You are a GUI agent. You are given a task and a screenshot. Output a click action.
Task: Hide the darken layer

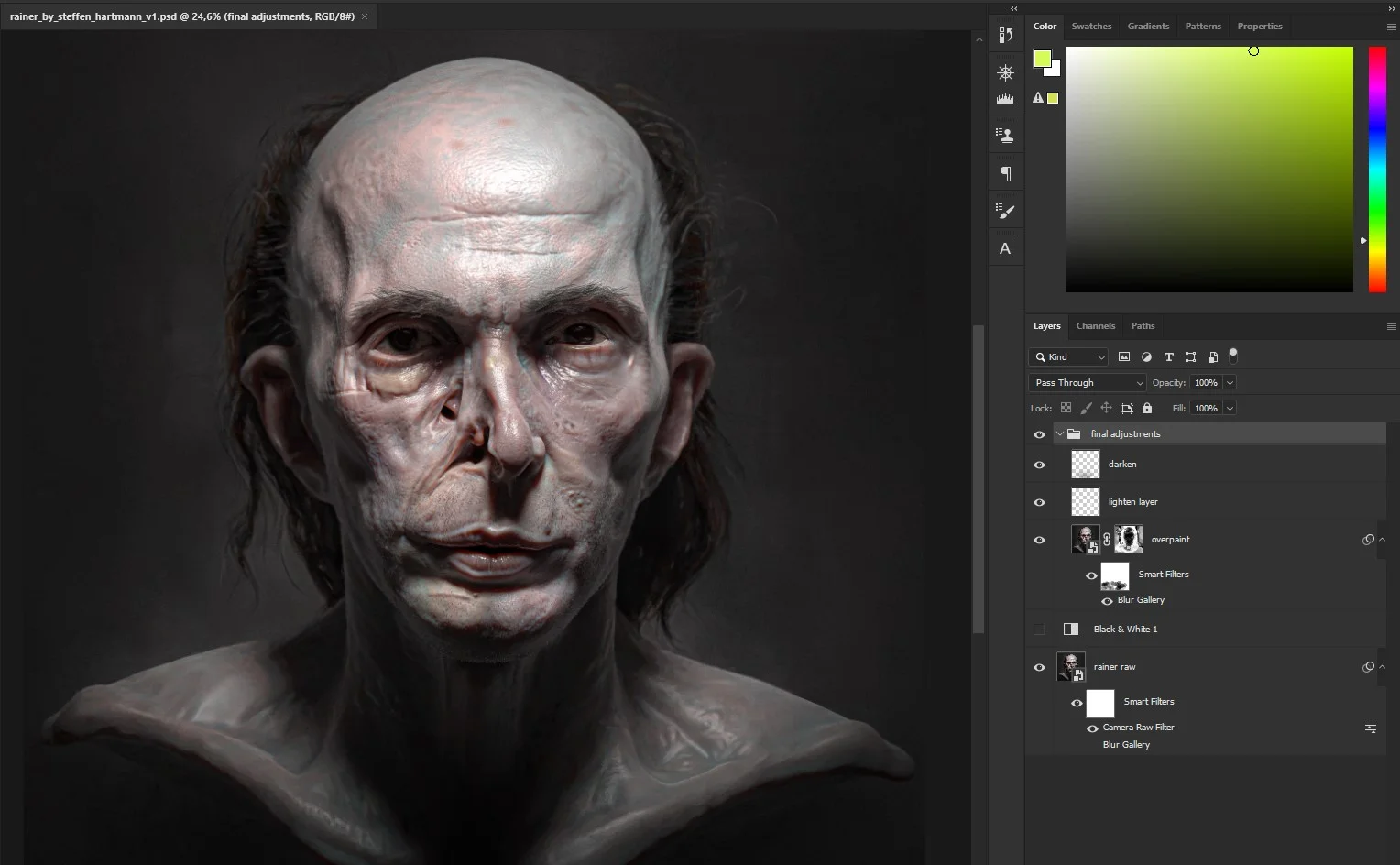(x=1039, y=465)
